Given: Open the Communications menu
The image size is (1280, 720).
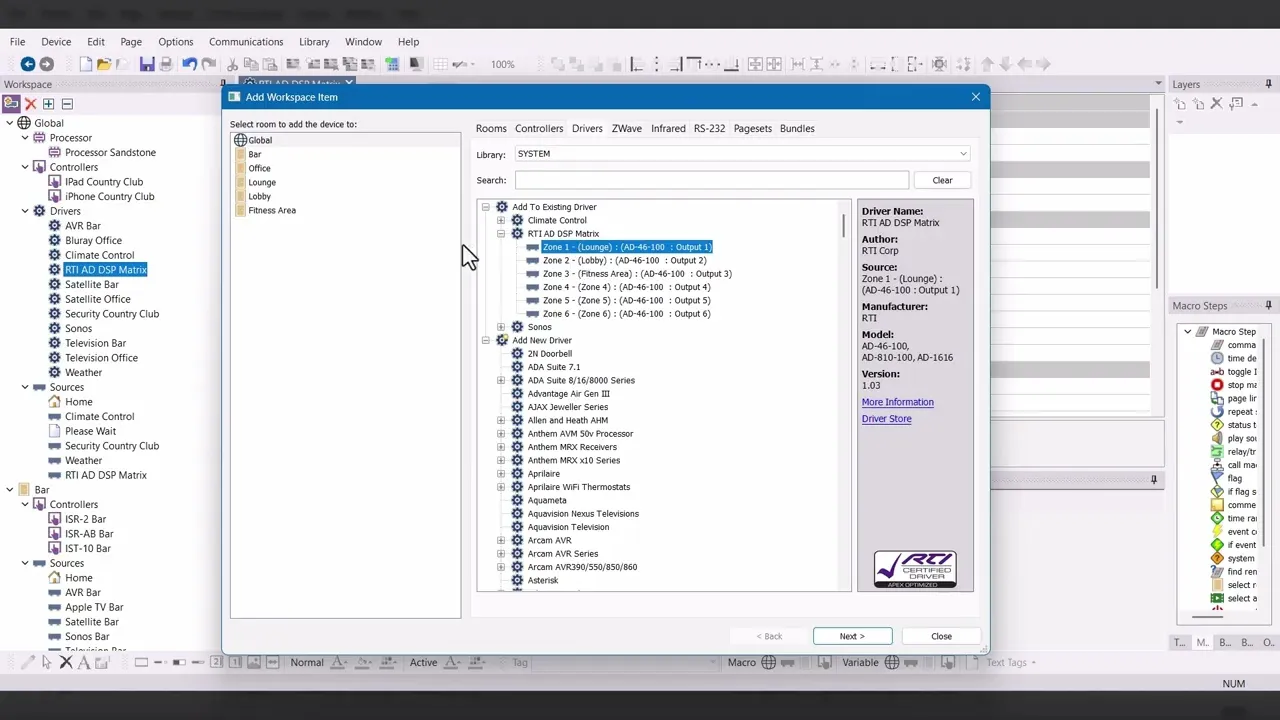Looking at the screenshot, I should pyautogui.click(x=246, y=42).
